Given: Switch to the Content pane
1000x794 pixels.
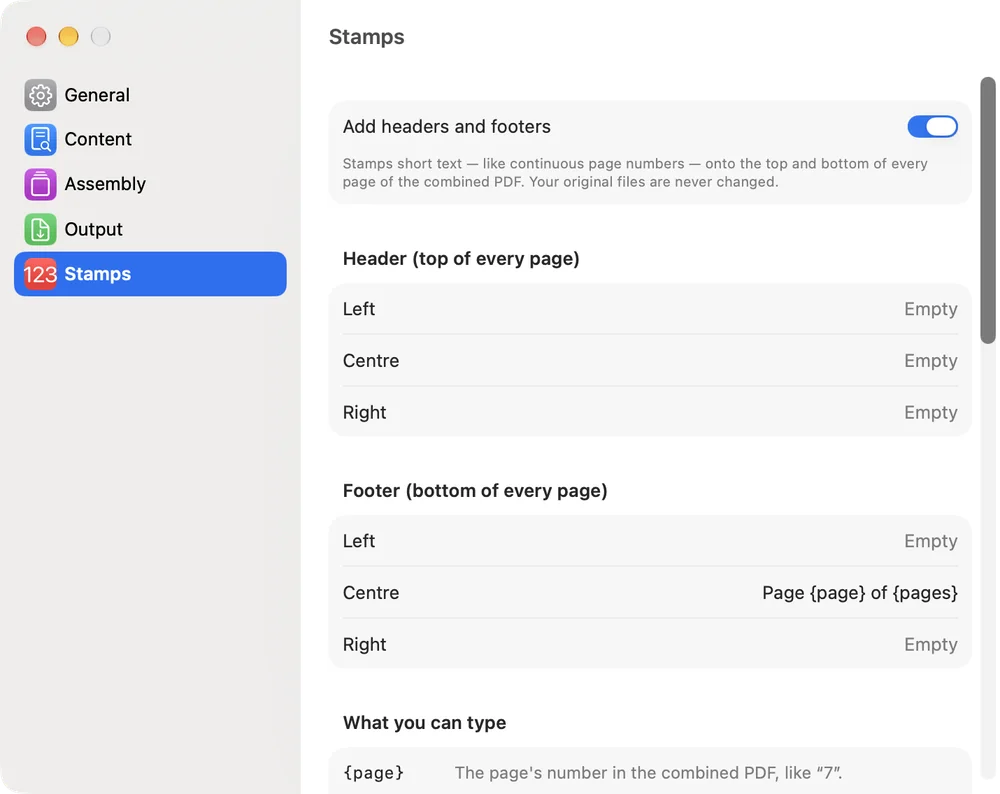Looking at the screenshot, I should (x=150, y=140).
